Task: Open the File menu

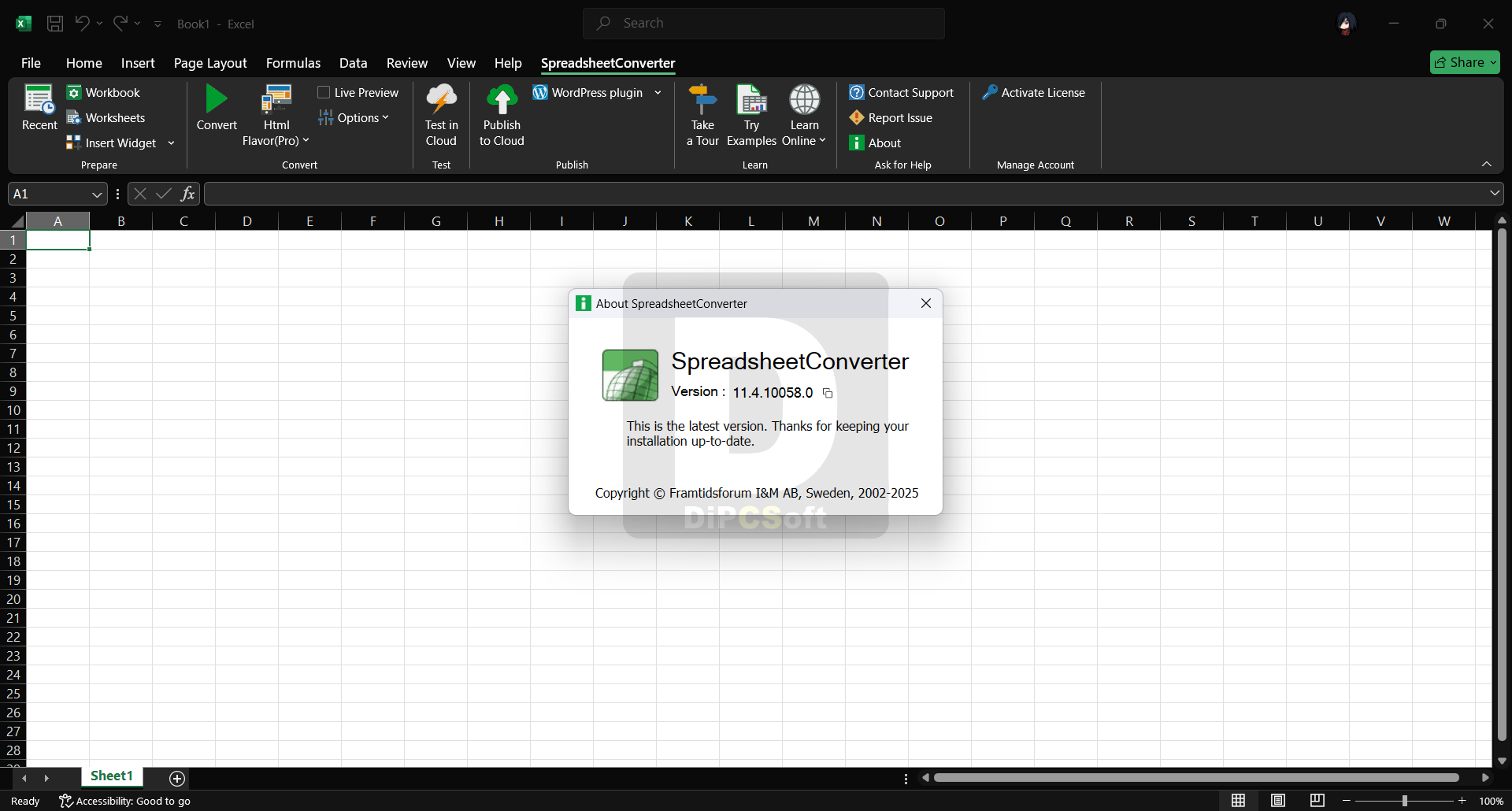Action: point(31,63)
